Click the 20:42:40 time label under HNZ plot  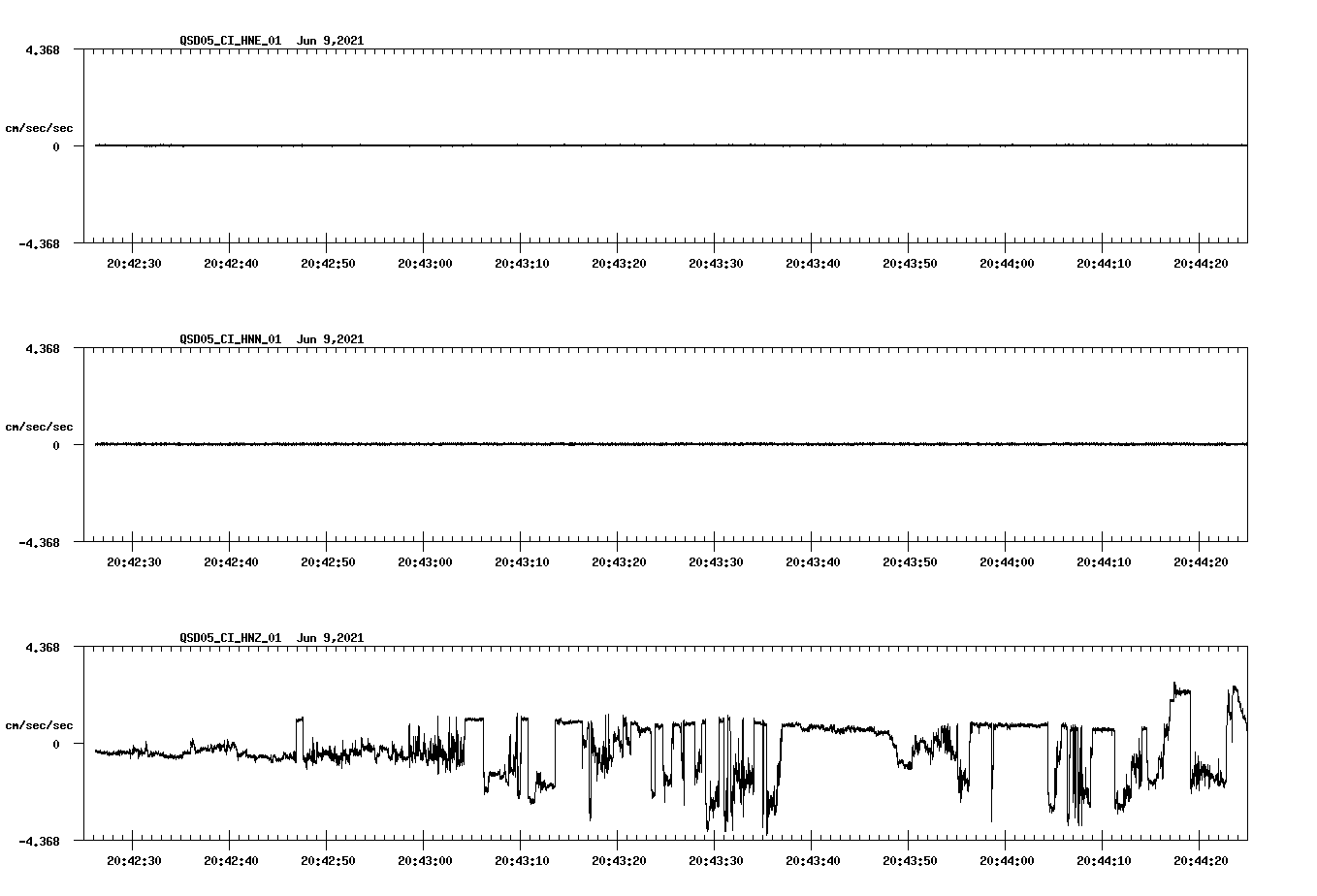click(231, 861)
